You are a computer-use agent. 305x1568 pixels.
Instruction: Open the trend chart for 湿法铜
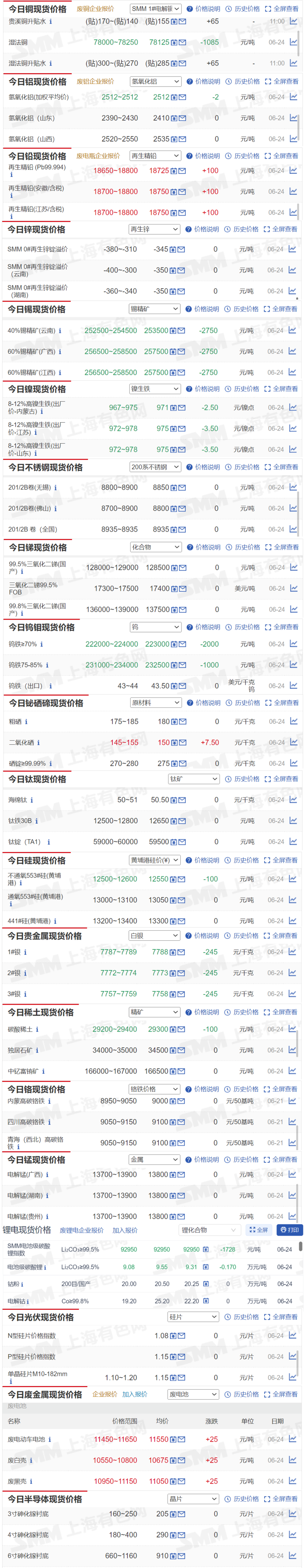pos(294,42)
